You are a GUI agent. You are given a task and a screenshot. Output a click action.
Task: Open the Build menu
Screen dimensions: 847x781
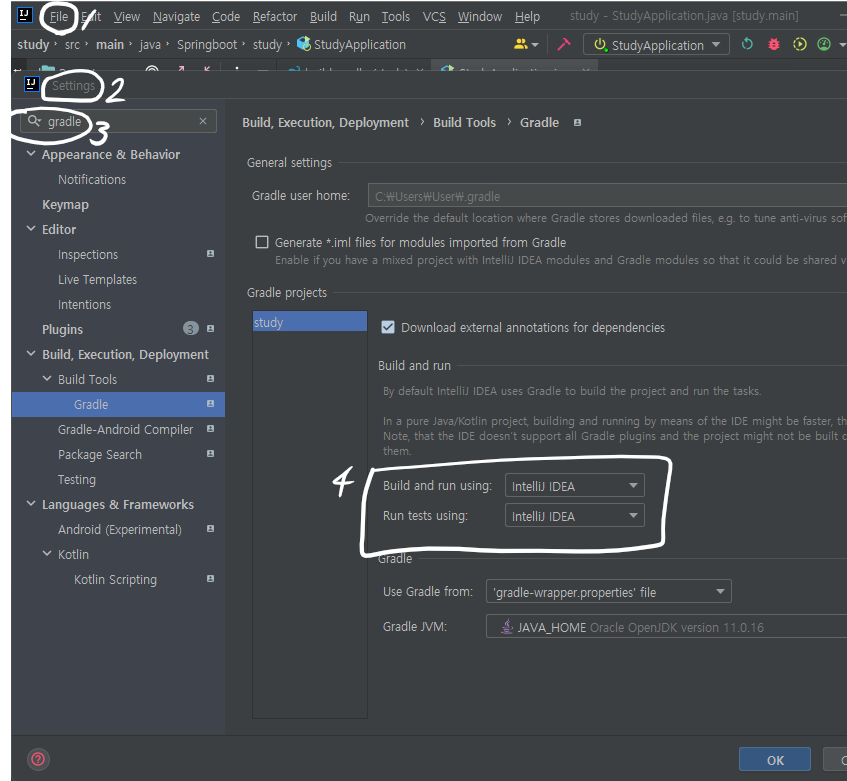[x=323, y=17]
